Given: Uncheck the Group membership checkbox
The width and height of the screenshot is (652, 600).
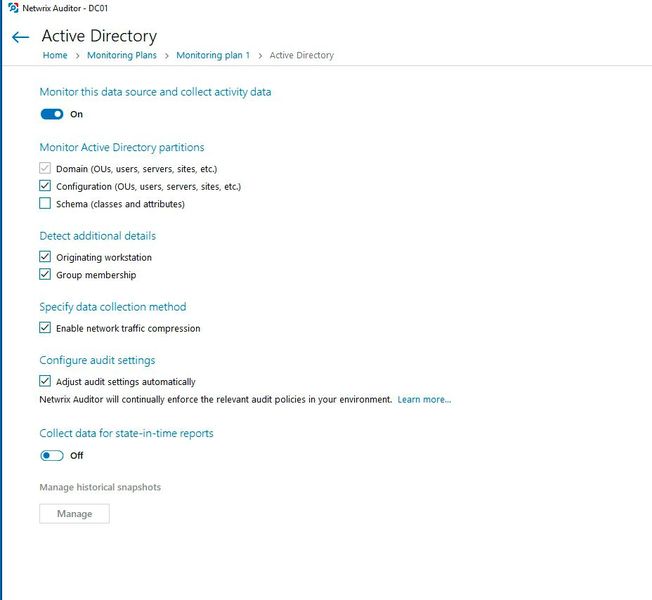Looking at the screenshot, I should (x=45, y=275).
